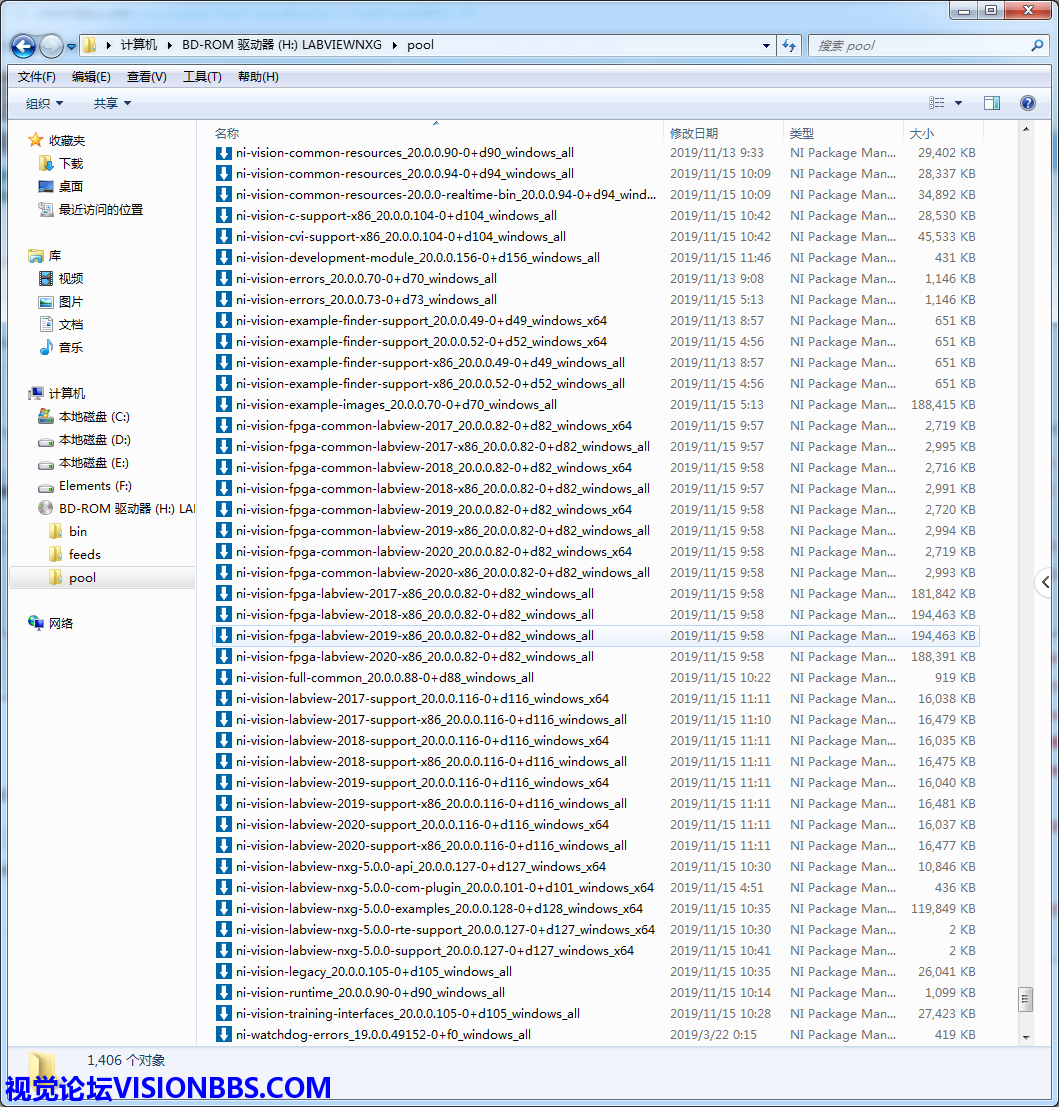Click the Forward navigation arrow
This screenshot has width=1059, height=1107.
coord(51,47)
